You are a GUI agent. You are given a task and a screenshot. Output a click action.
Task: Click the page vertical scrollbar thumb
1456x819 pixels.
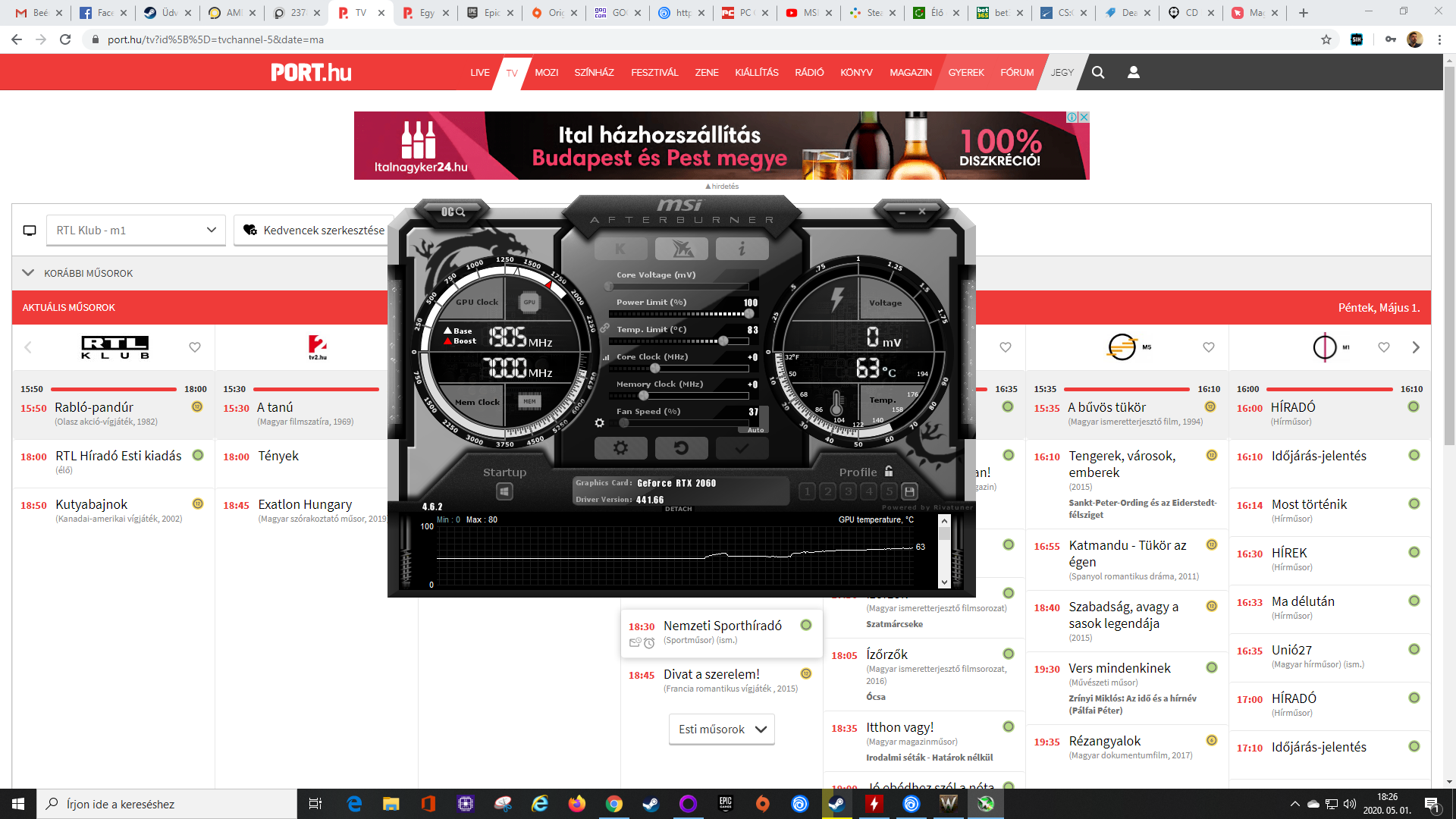(x=1449, y=254)
